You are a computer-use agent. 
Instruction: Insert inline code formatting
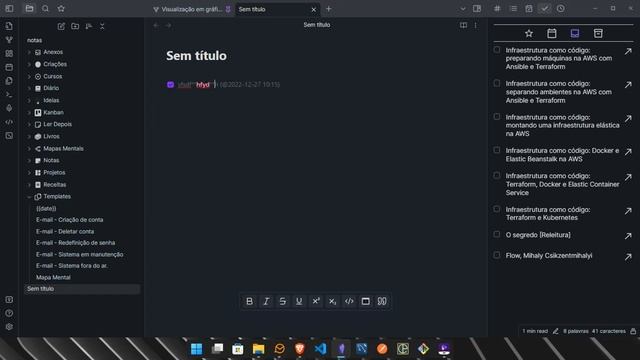349,301
